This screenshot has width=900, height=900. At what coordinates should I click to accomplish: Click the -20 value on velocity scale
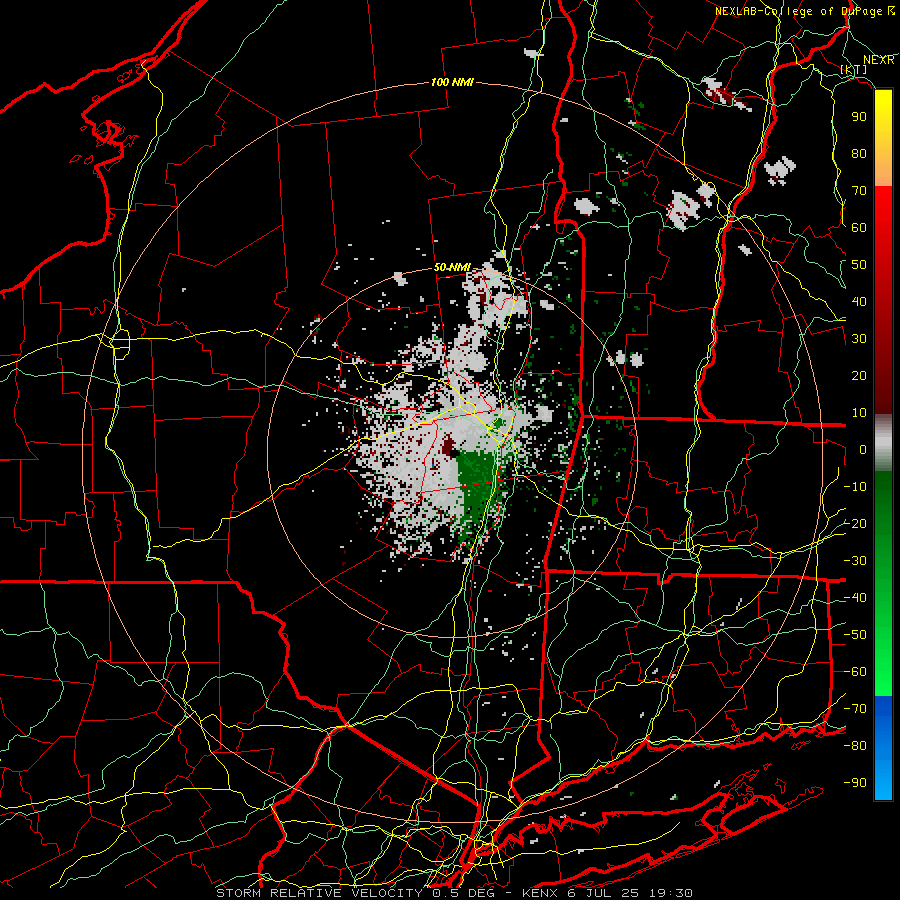tap(855, 524)
